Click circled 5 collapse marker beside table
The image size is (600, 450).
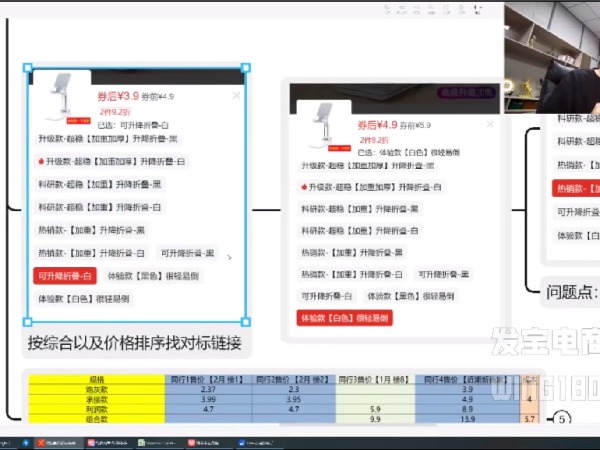pos(562,419)
